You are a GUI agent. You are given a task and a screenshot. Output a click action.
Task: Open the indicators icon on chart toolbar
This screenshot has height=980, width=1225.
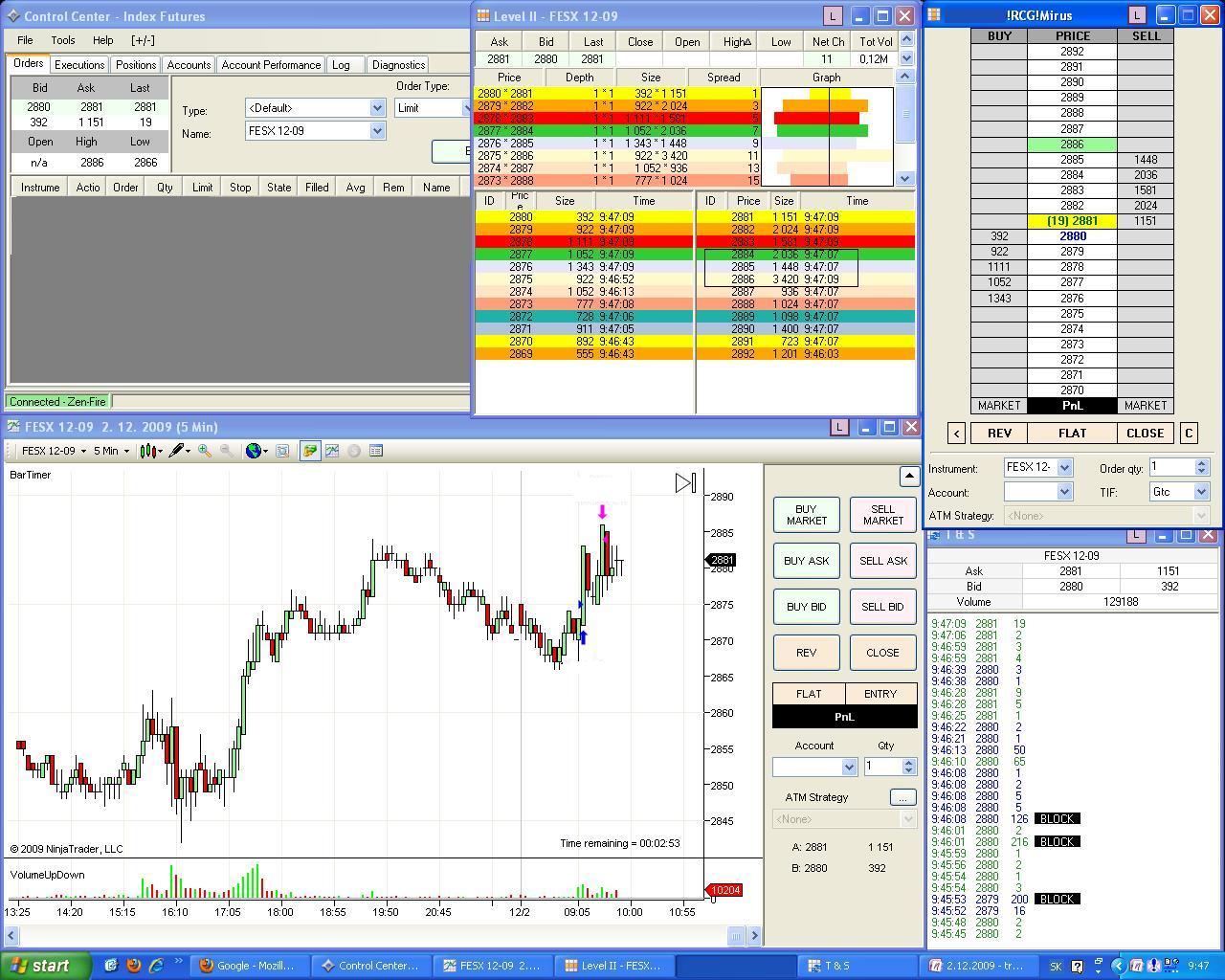[x=332, y=451]
